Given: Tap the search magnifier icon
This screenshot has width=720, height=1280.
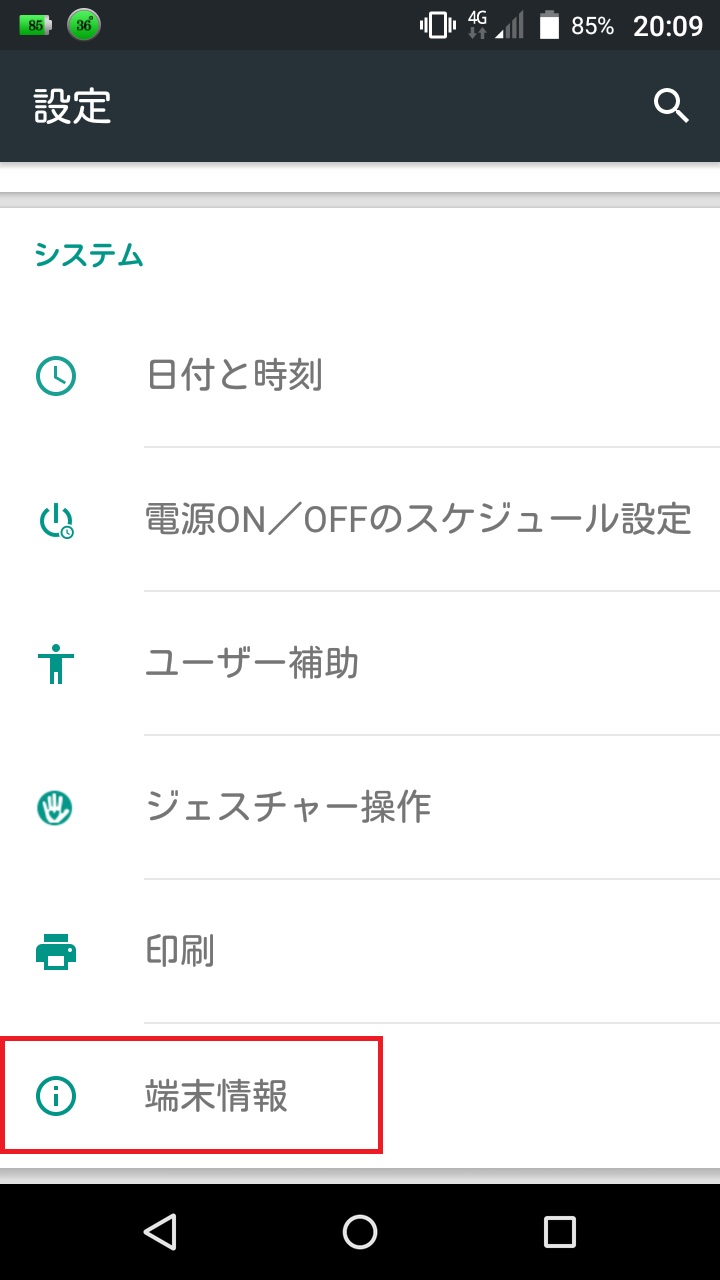Looking at the screenshot, I should [671, 105].
